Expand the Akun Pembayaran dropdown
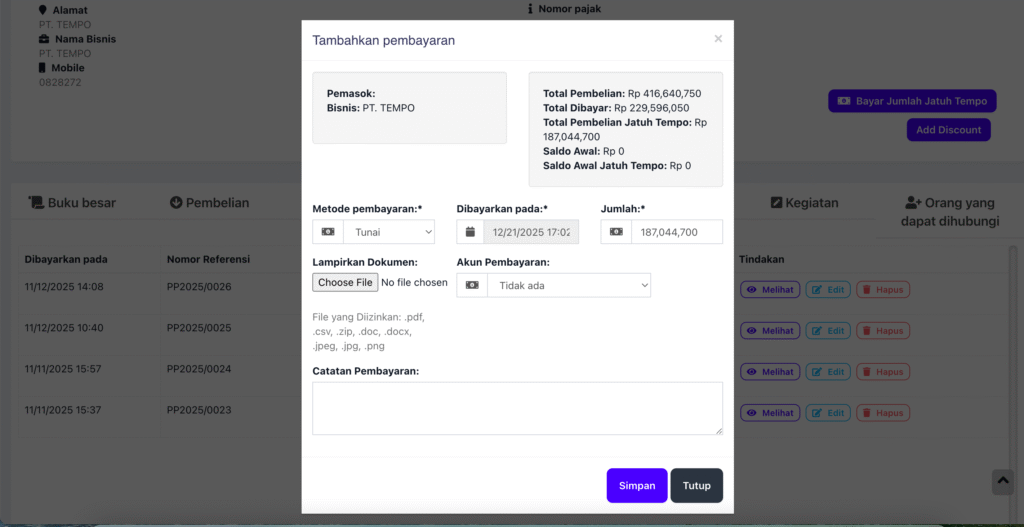Image resolution: width=1024 pixels, height=527 pixels. [x=568, y=285]
